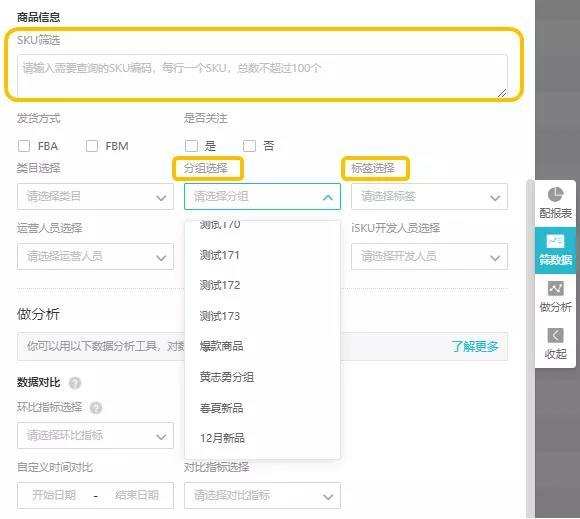Select the 筛数据 sidebar icon
The height and width of the screenshot is (519, 580).
(x=555, y=242)
